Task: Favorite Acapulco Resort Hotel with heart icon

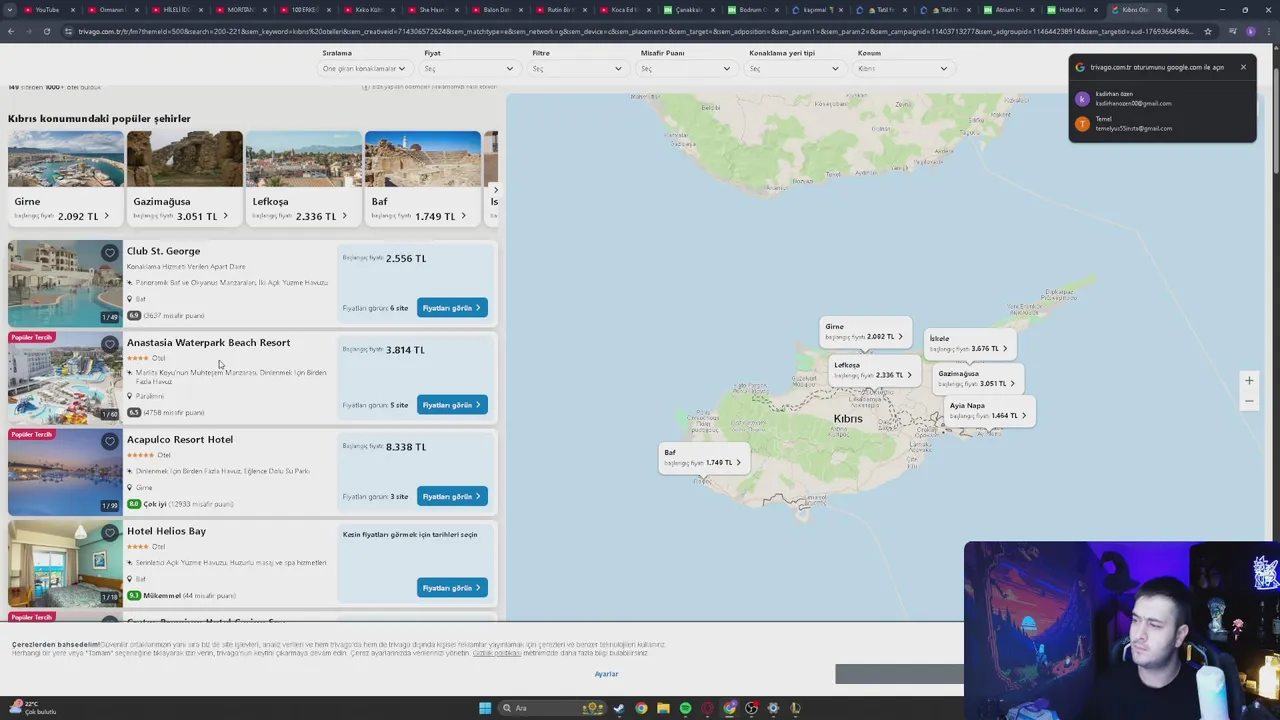Action: (x=110, y=441)
